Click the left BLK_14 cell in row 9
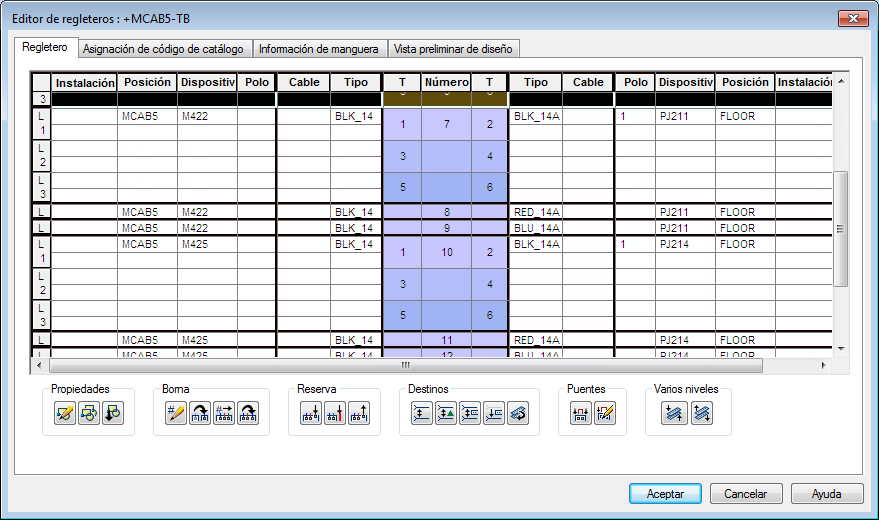The image size is (879, 520). point(356,228)
